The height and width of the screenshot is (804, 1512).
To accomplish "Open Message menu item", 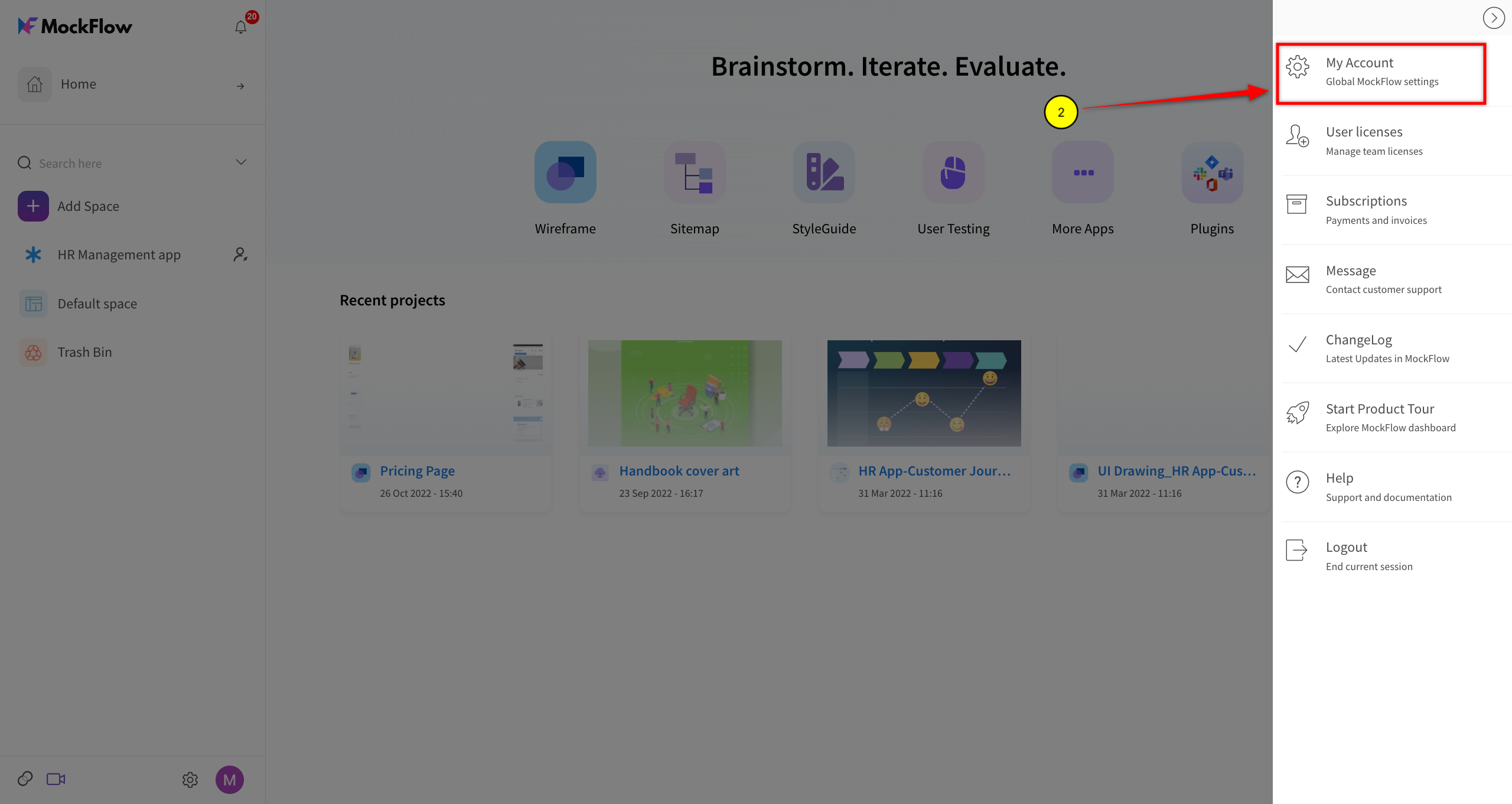I will (x=1396, y=279).
